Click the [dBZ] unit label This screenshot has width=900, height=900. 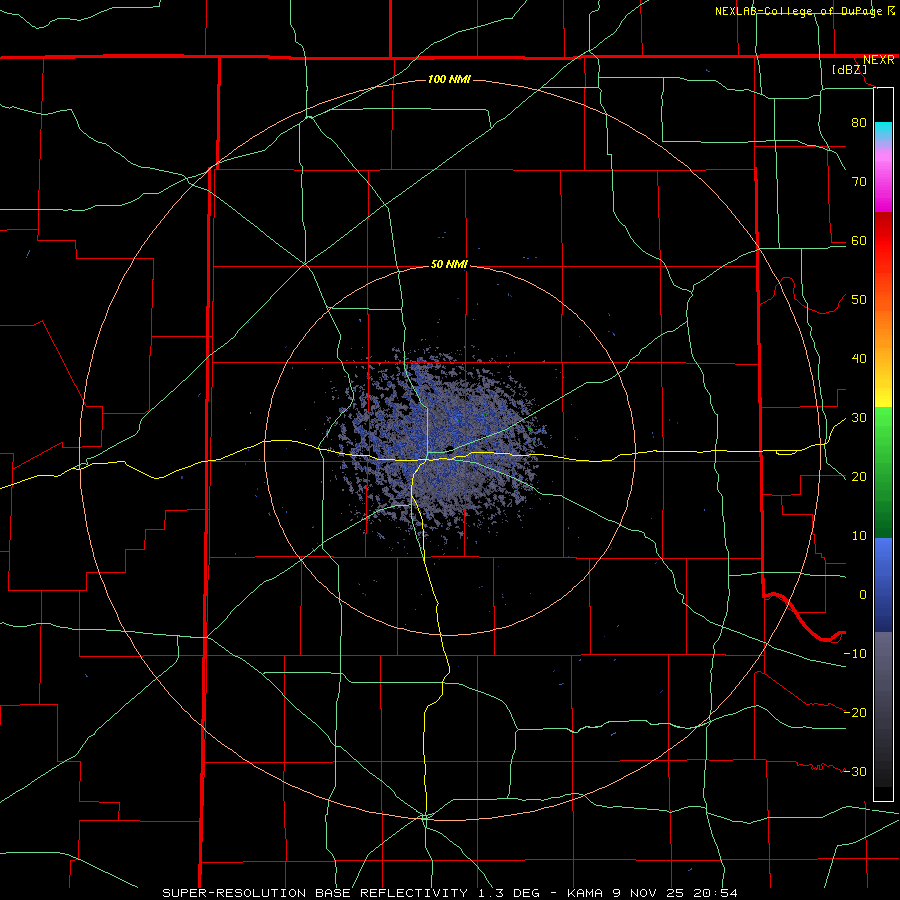(x=849, y=70)
